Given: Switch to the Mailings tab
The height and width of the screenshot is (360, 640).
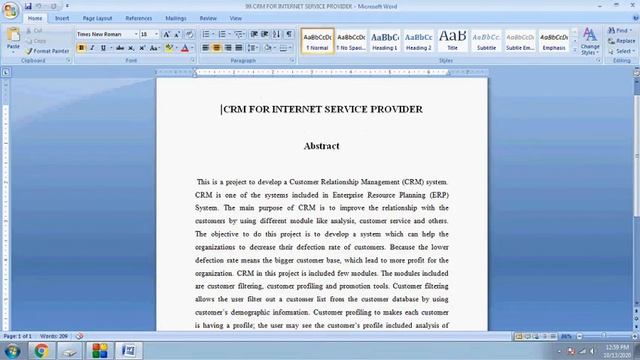Looking at the screenshot, I should coord(176,18).
